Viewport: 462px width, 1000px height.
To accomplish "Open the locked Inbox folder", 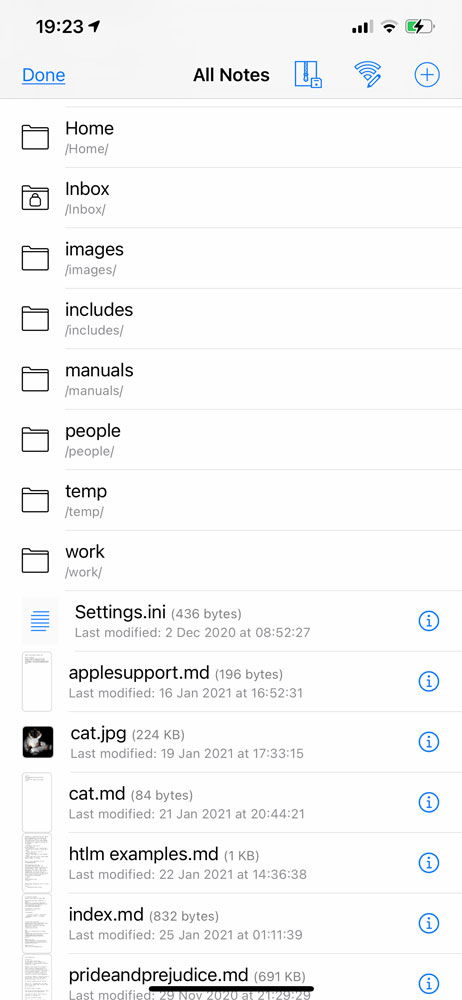I will (x=231, y=198).
